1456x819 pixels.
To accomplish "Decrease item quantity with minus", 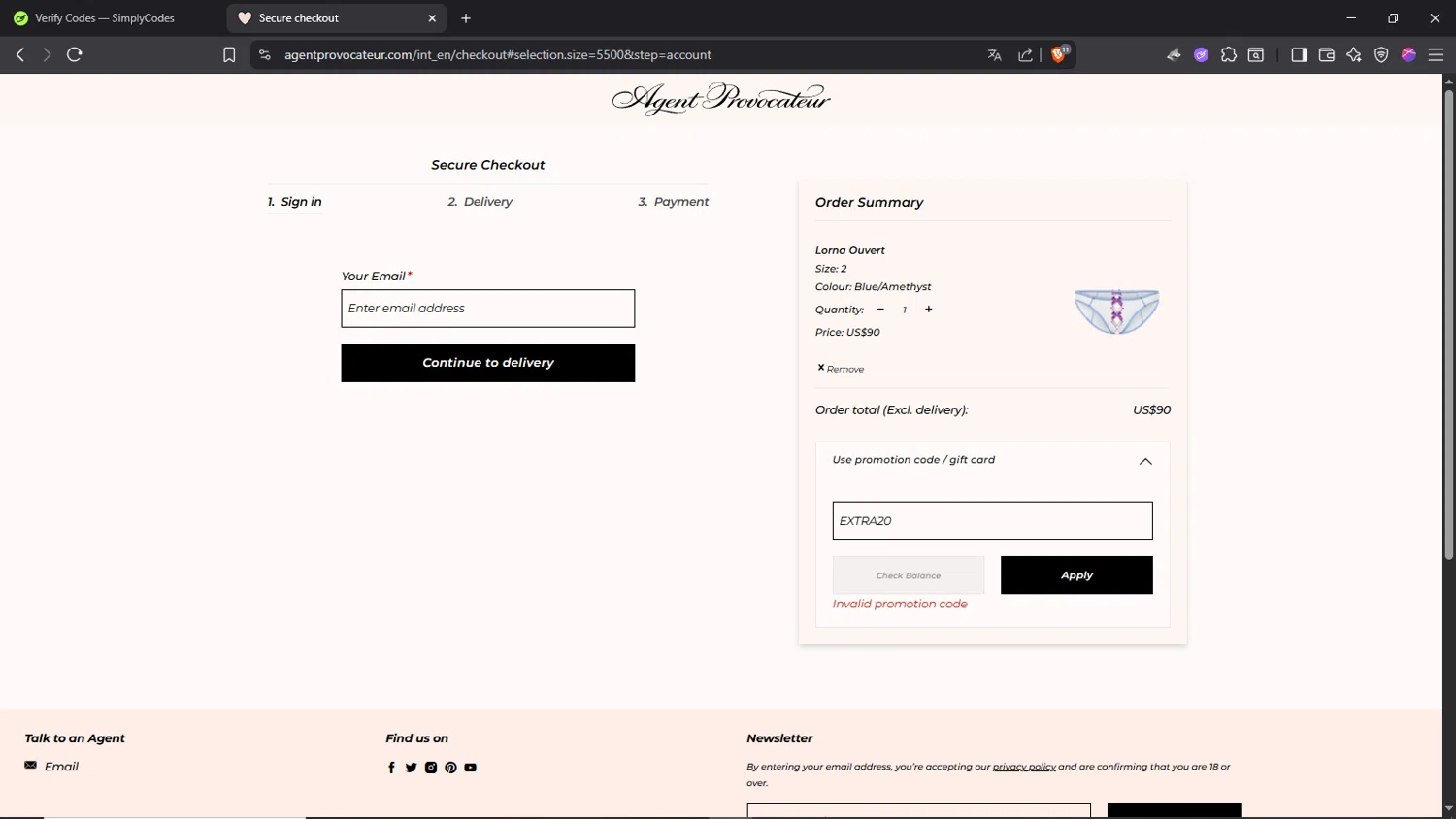I will tap(880, 310).
